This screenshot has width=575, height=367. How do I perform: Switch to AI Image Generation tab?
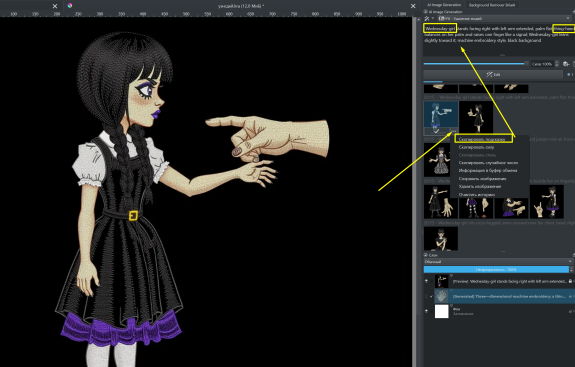coord(444,5)
